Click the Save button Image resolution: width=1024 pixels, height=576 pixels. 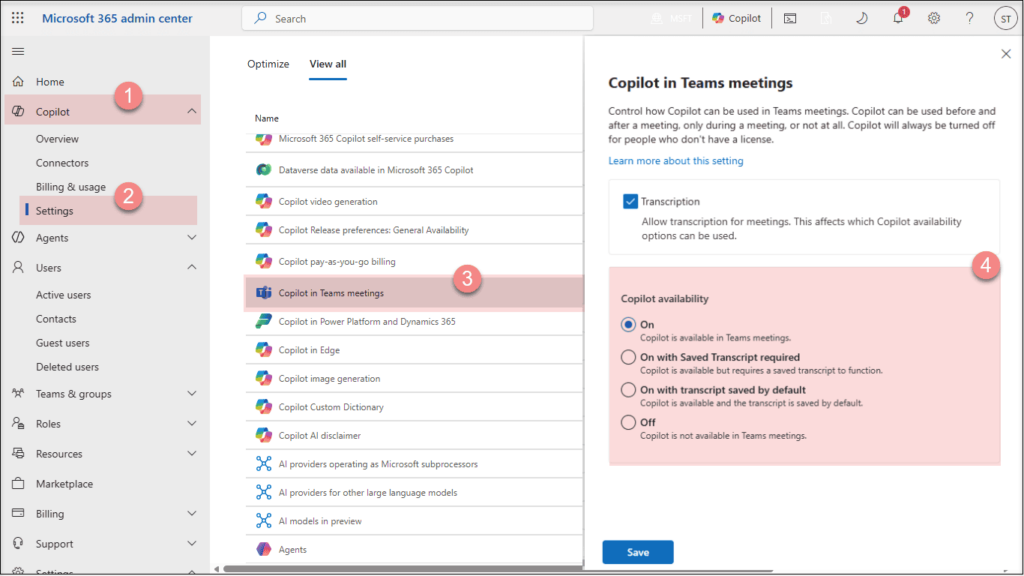(x=637, y=552)
